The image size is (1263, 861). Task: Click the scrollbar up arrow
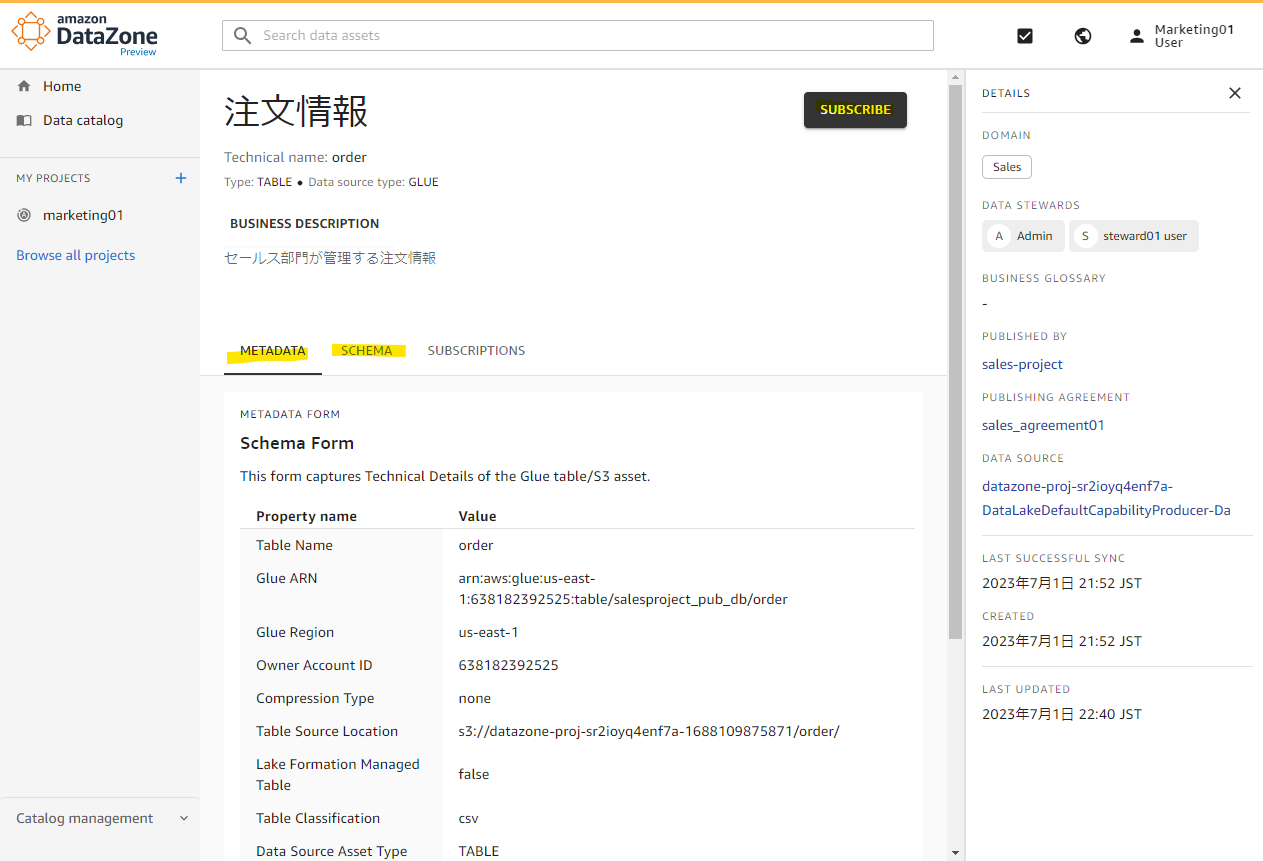pyautogui.click(x=955, y=77)
